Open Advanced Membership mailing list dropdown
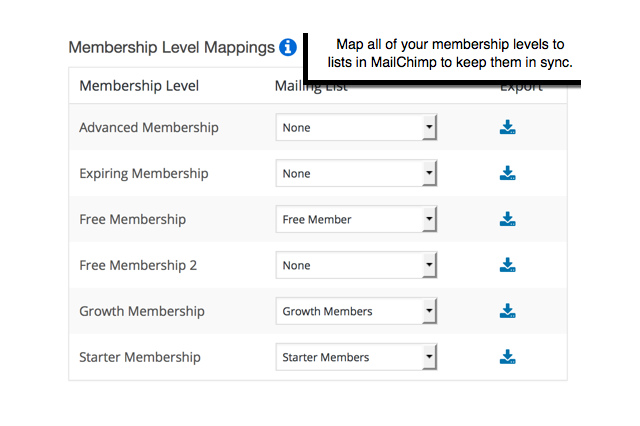Image resolution: width=640 pixels, height=426 pixels. pyautogui.click(x=356, y=128)
